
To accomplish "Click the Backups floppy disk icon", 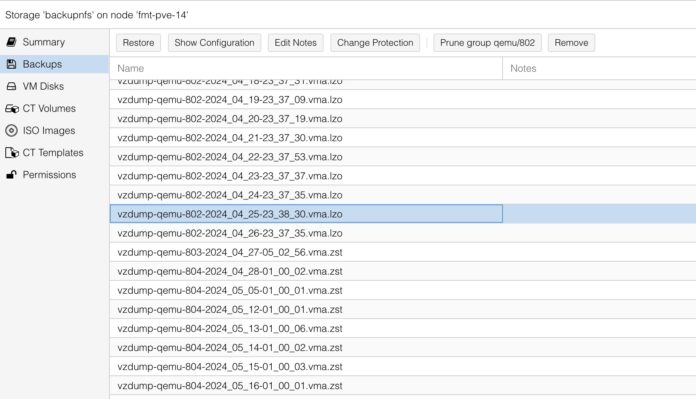I will (12, 64).
